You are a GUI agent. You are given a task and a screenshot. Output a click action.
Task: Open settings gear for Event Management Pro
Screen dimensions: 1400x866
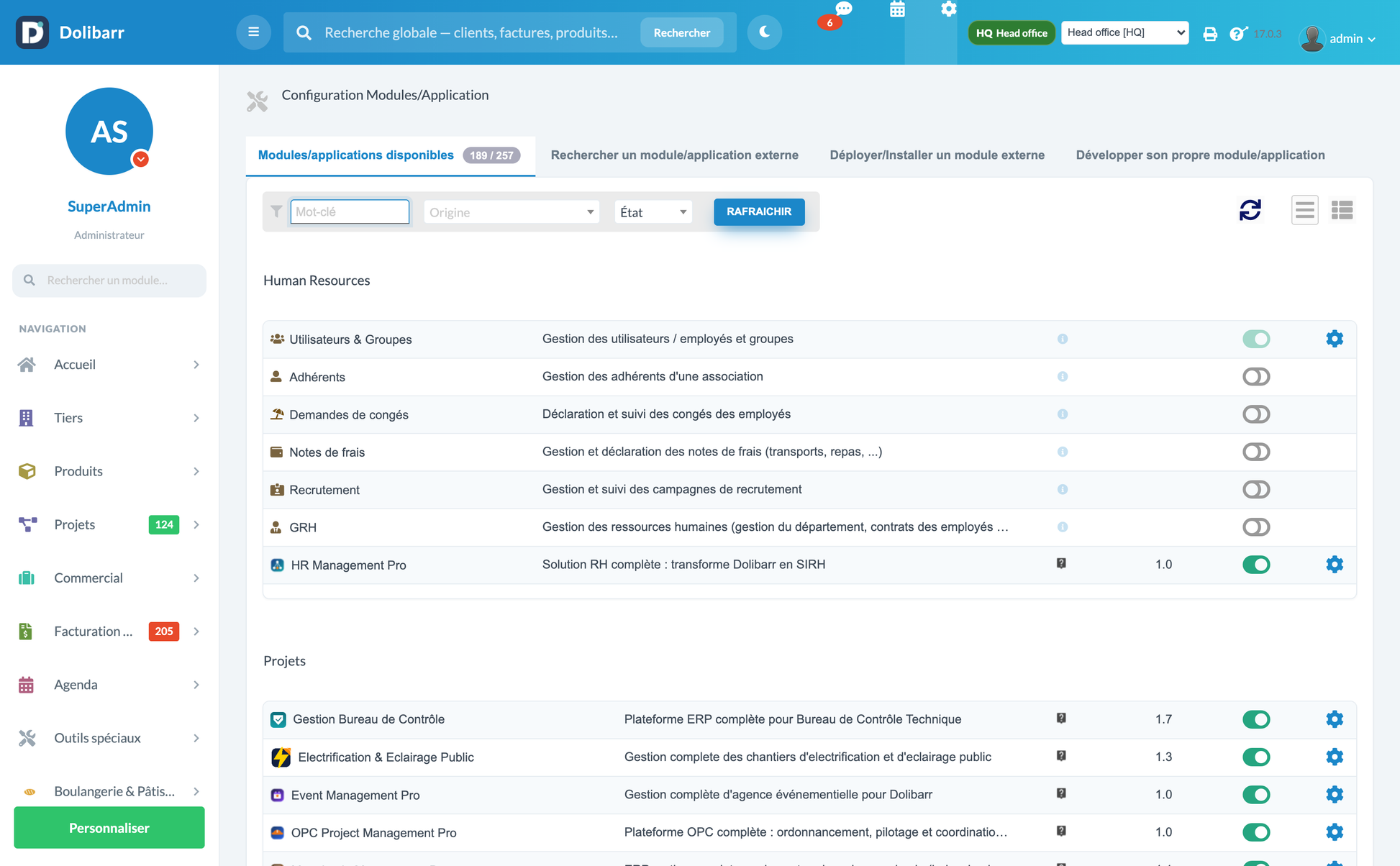(1335, 795)
